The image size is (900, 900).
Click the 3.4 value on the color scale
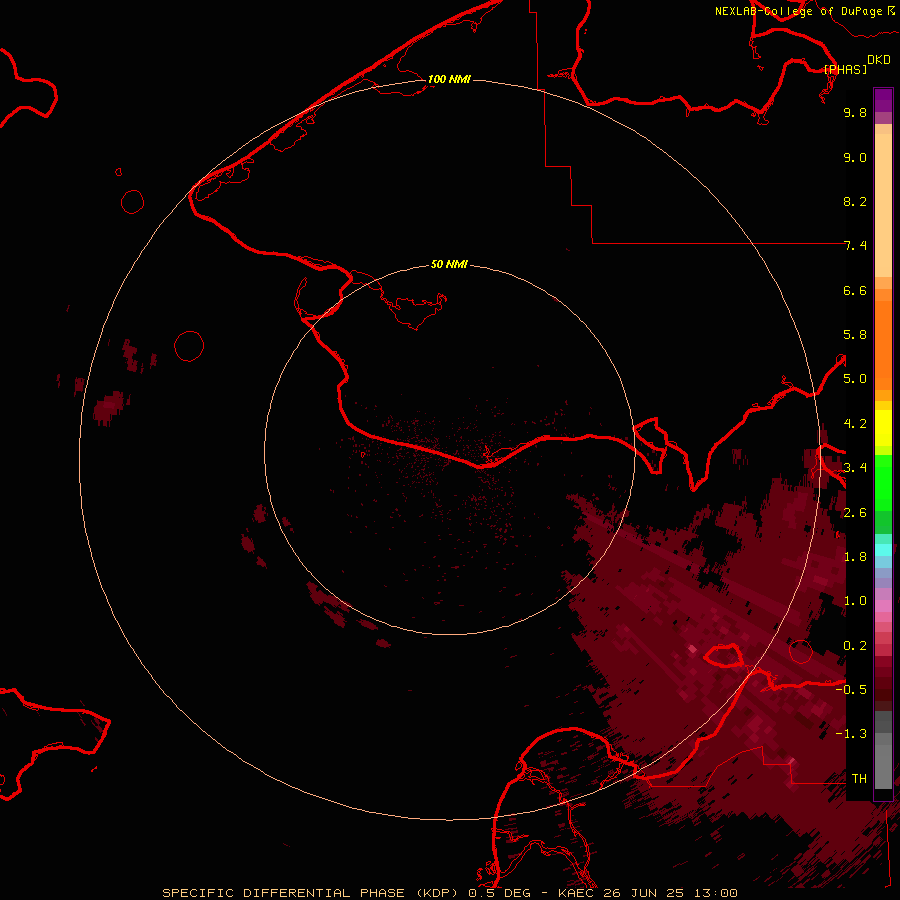click(855, 468)
